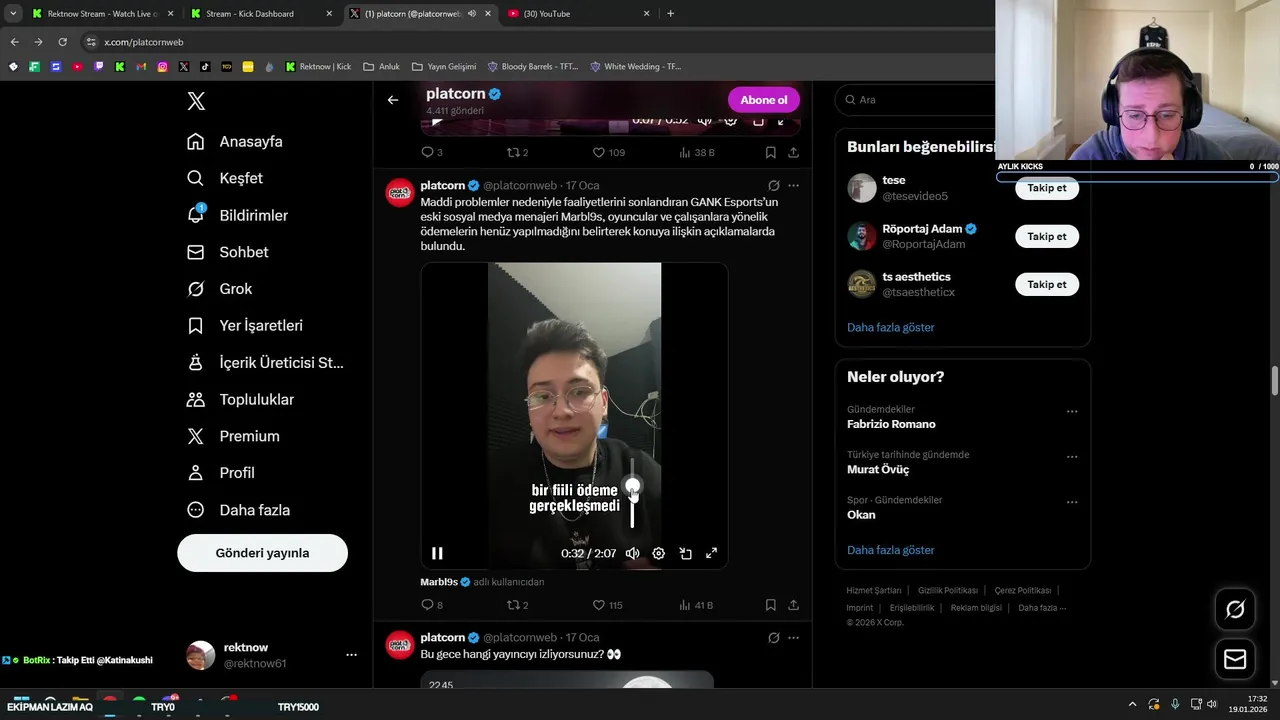Follow tese with Takip et

(x=1047, y=188)
